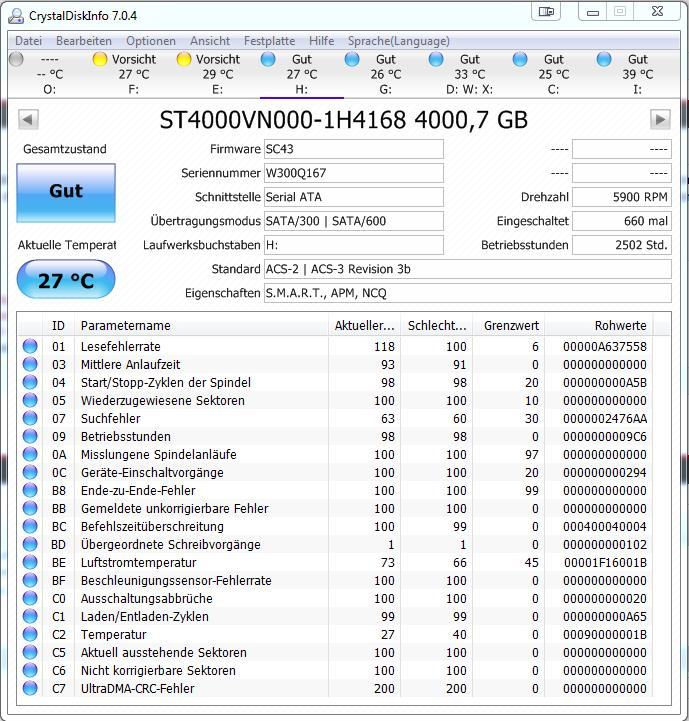Viewport: 689px width, 721px height.
Task: Select disk G: Gut tab
Action: point(386,74)
